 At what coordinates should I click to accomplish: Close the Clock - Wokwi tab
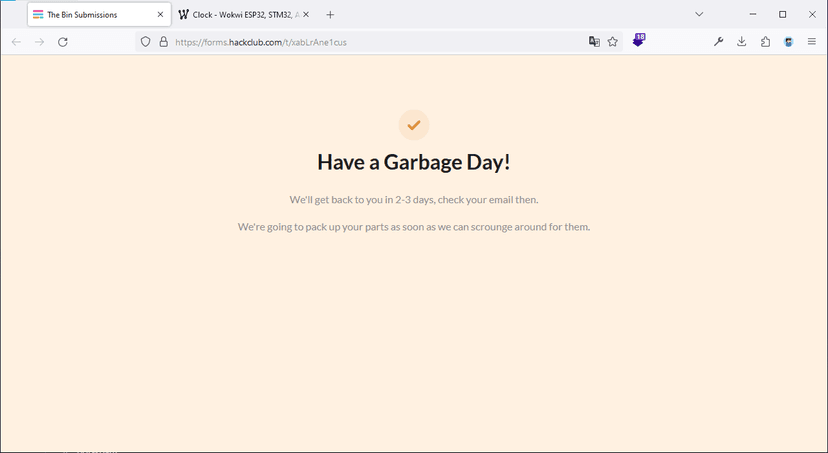(307, 15)
